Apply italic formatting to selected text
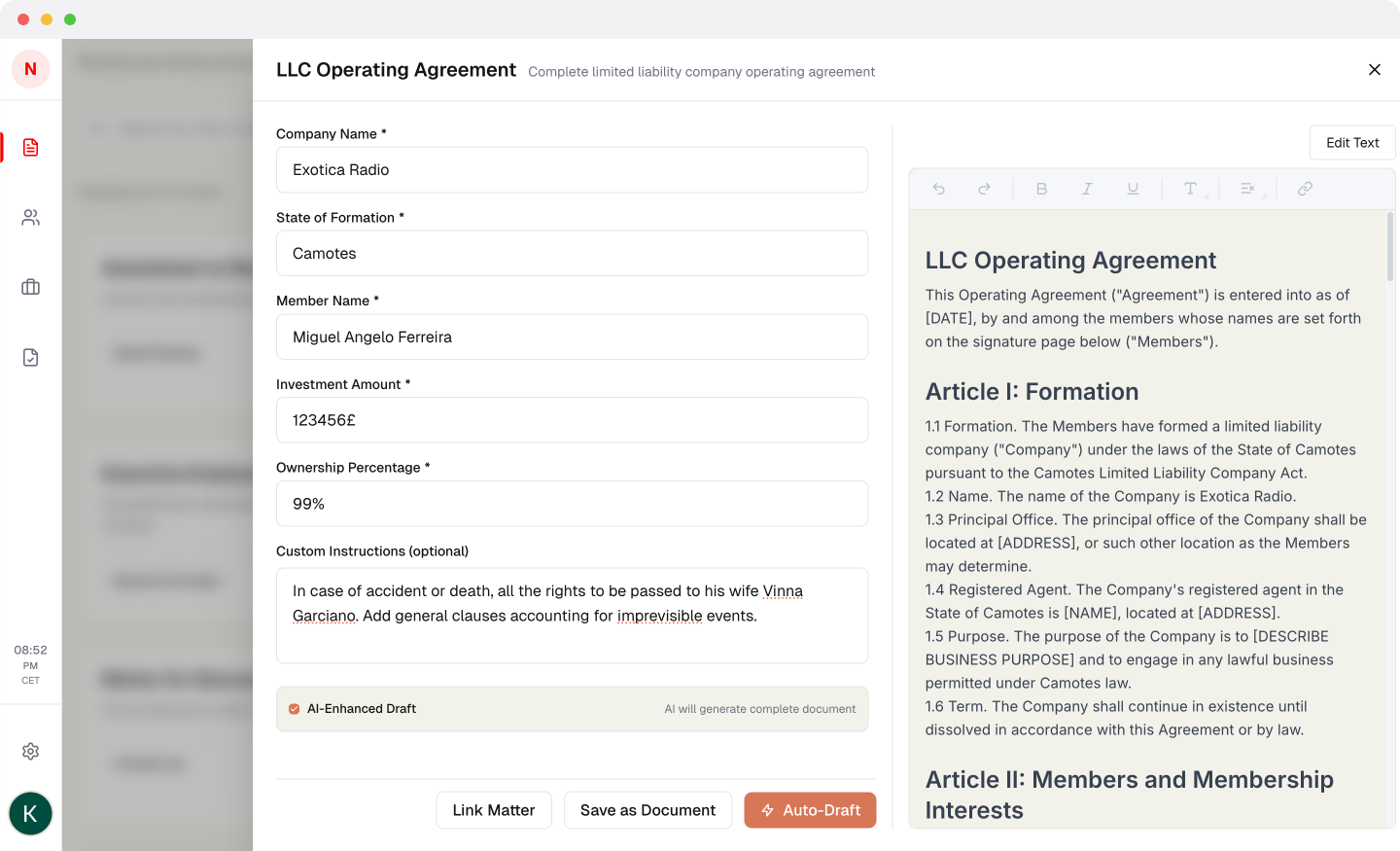 tap(1087, 188)
